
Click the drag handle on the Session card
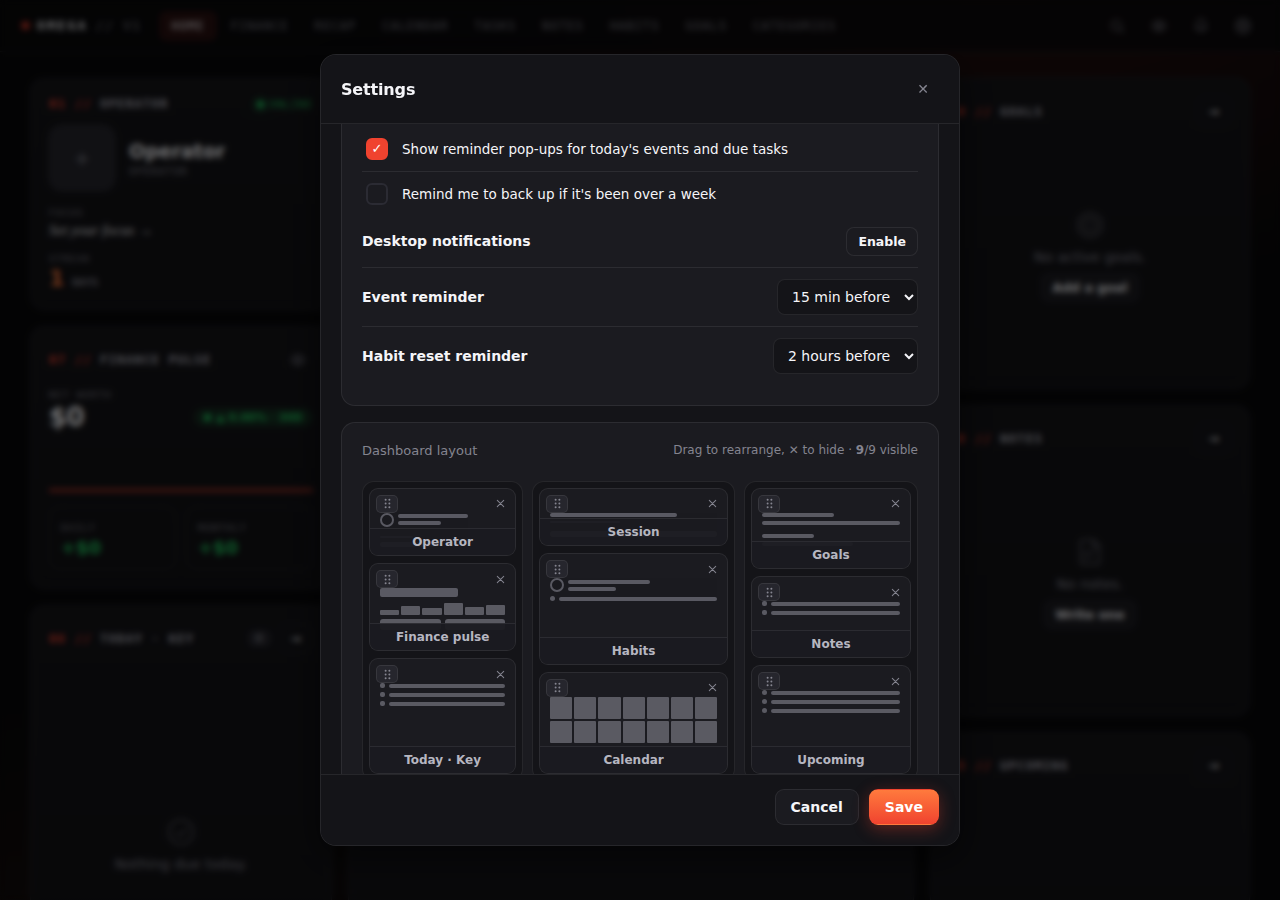pos(557,504)
